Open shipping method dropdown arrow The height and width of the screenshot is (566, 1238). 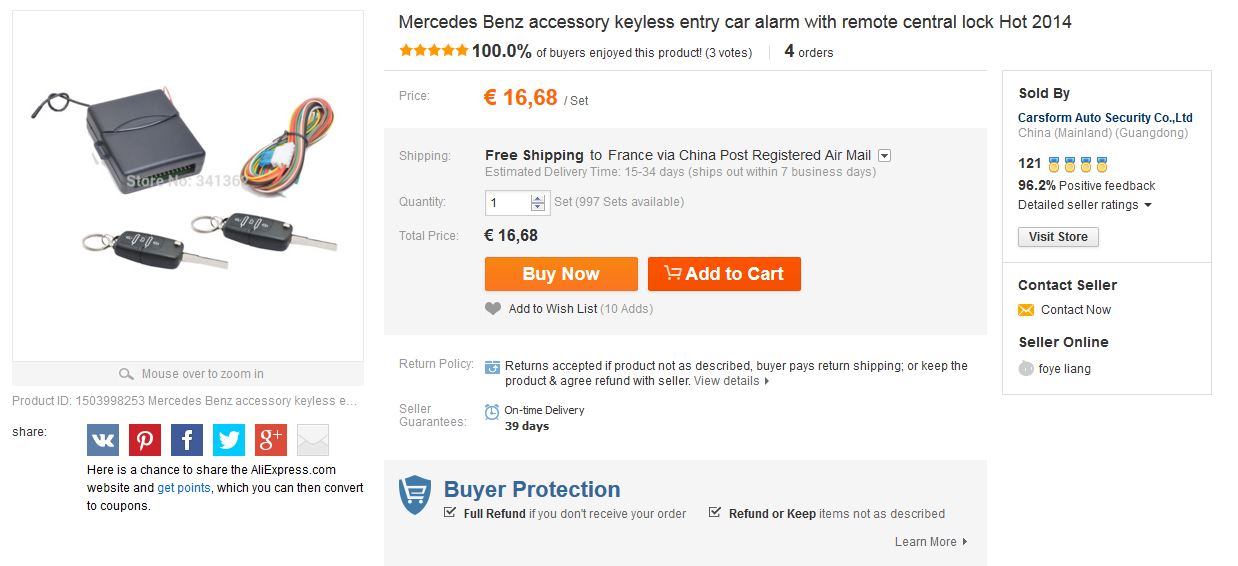tap(884, 156)
